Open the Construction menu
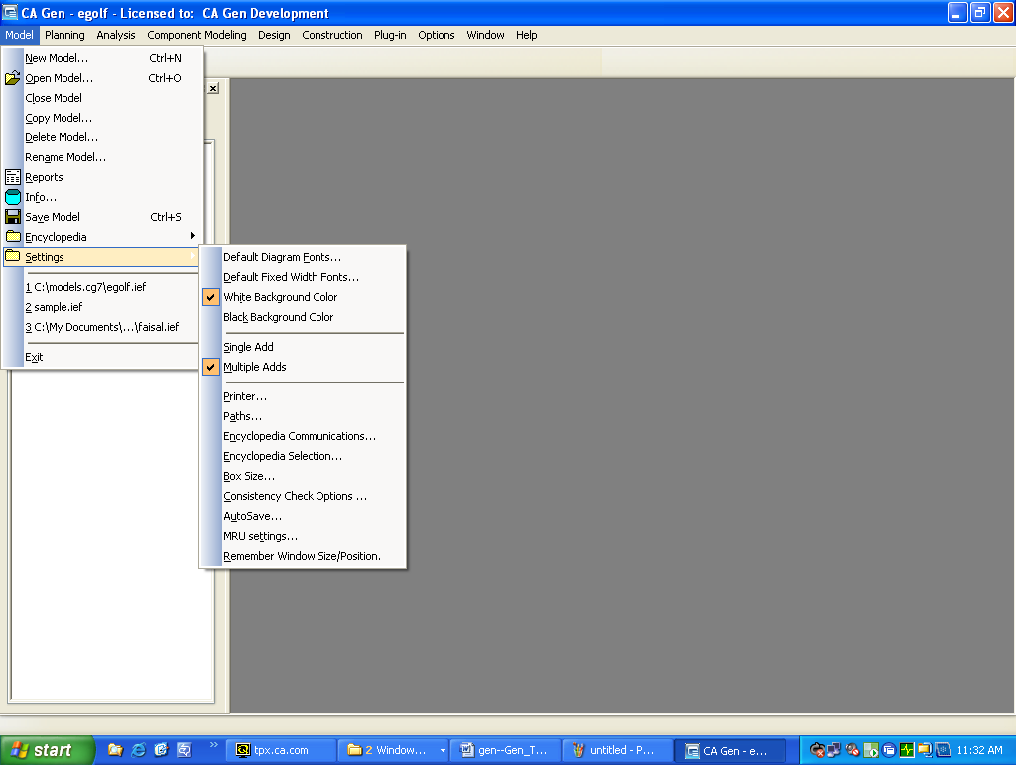1024x768 pixels. [x=332, y=35]
